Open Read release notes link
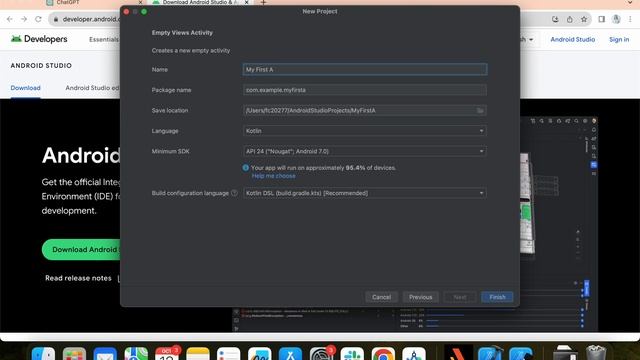Viewport: 640px width, 360px height. click(x=78, y=278)
